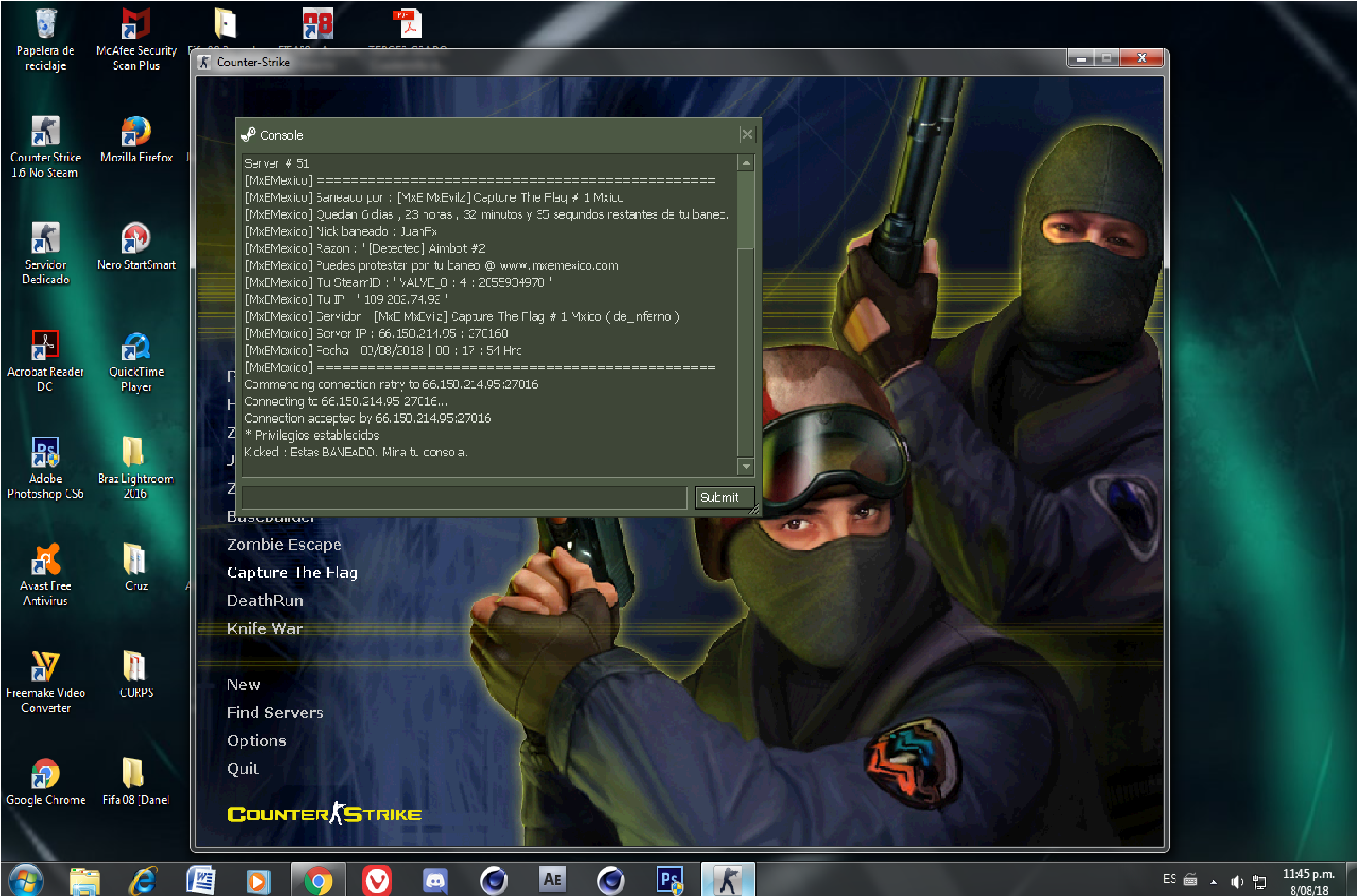Click the Submit button in Console
The image size is (1357, 896).
click(724, 497)
